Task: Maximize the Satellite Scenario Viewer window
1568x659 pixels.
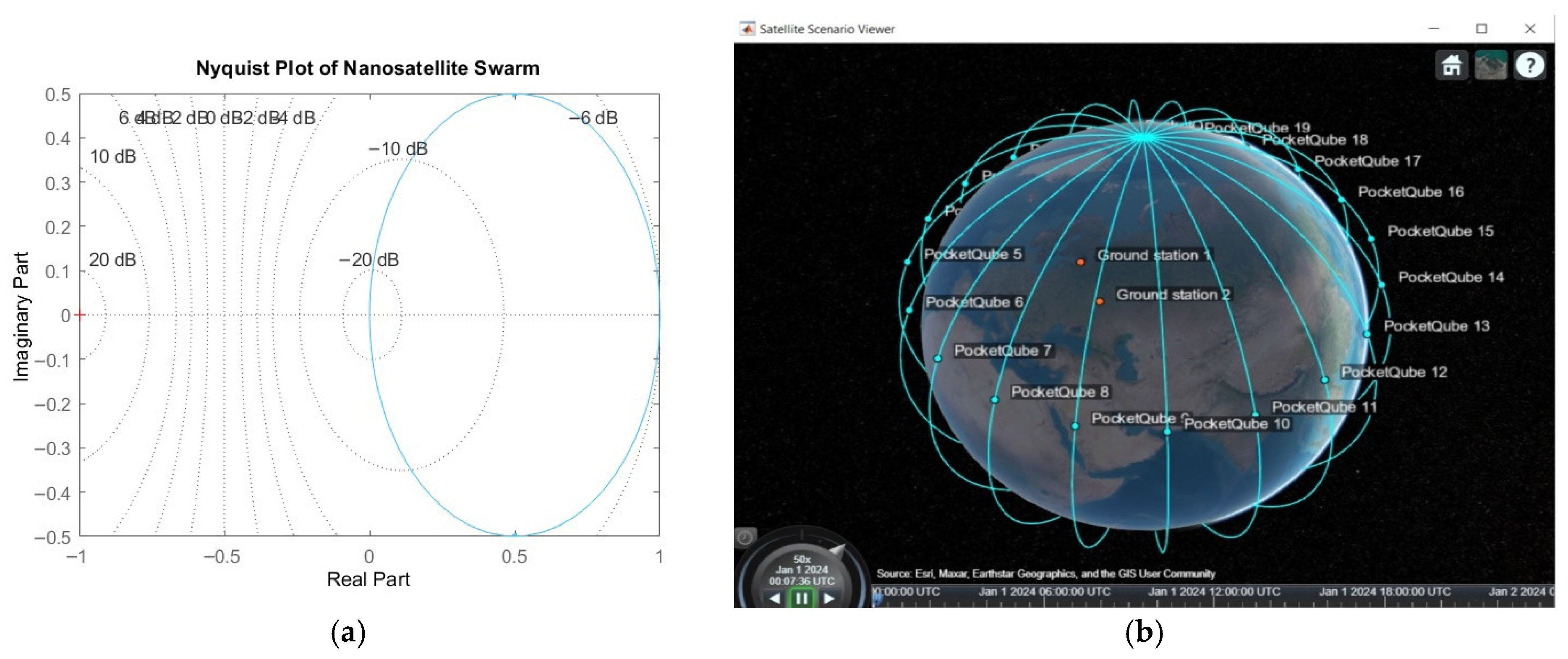Action: tap(1482, 29)
